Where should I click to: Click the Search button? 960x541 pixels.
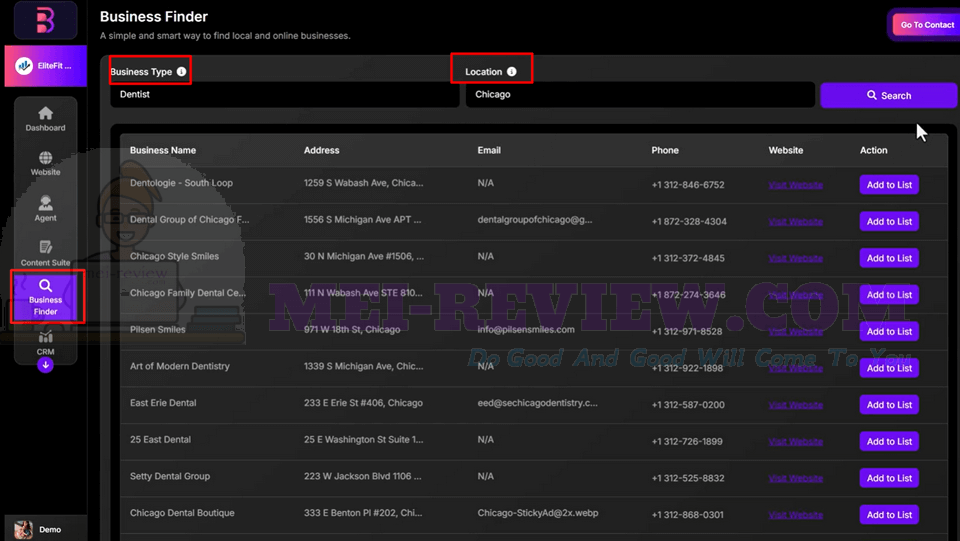click(x=888, y=95)
